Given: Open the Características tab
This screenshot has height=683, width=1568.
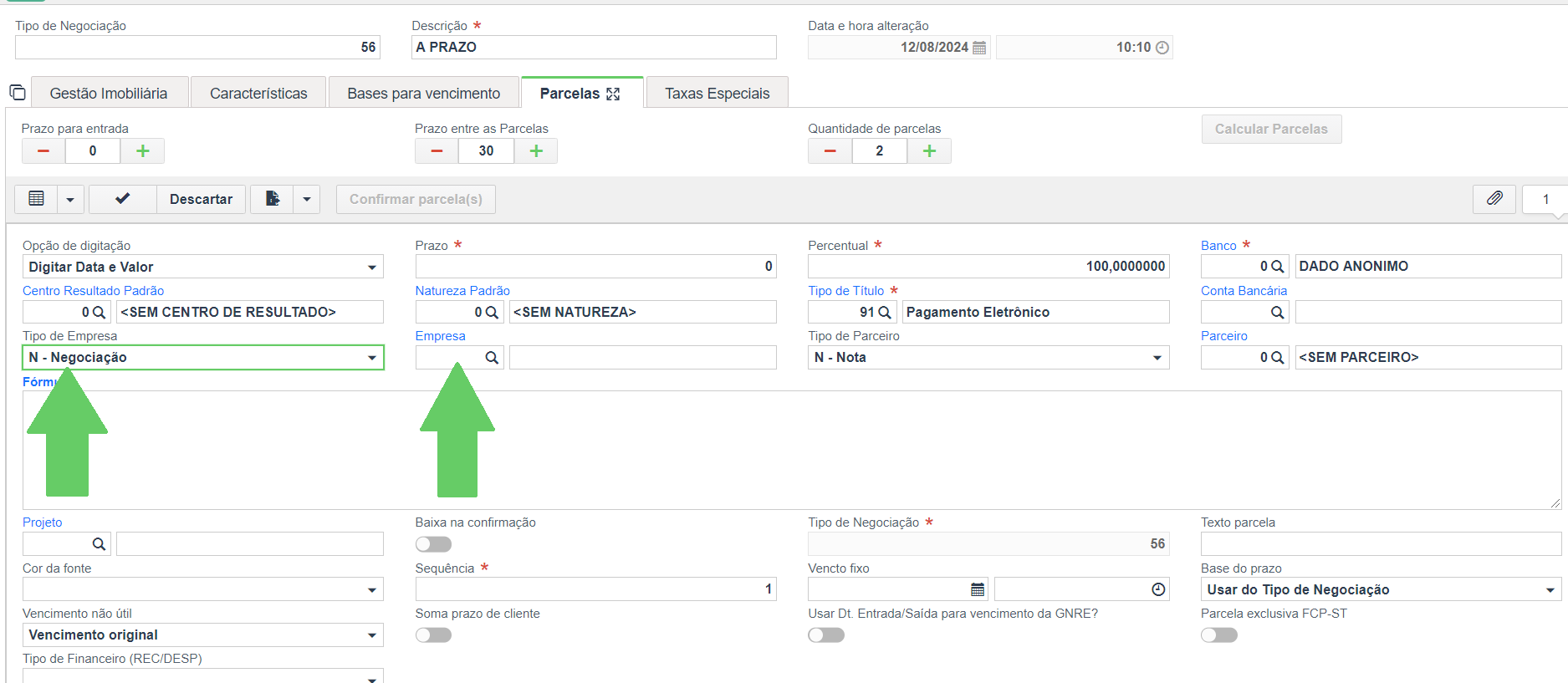Looking at the screenshot, I should [x=258, y=93].
